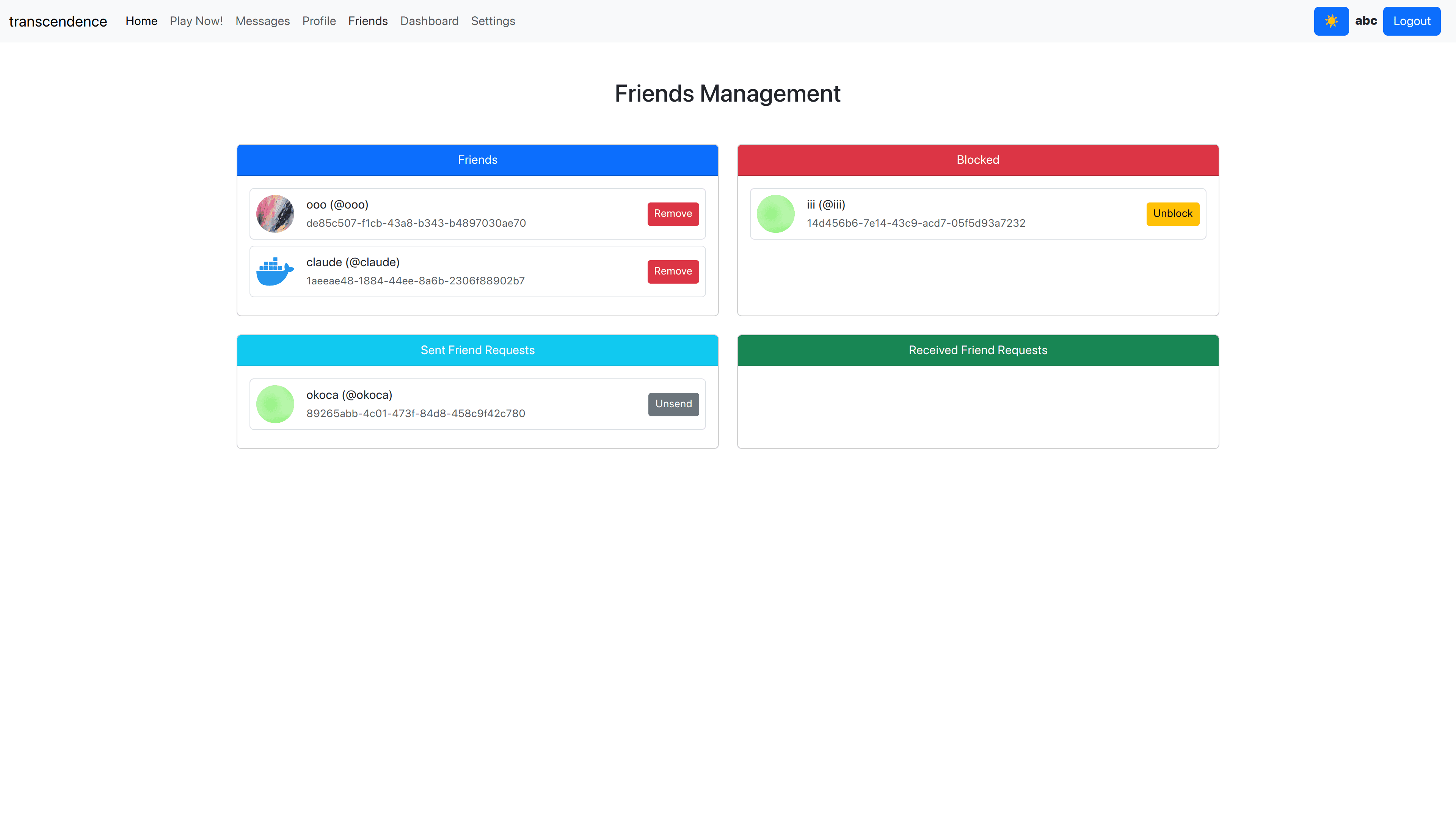
Task: Log out using the Logout button
Action: 1411,21
